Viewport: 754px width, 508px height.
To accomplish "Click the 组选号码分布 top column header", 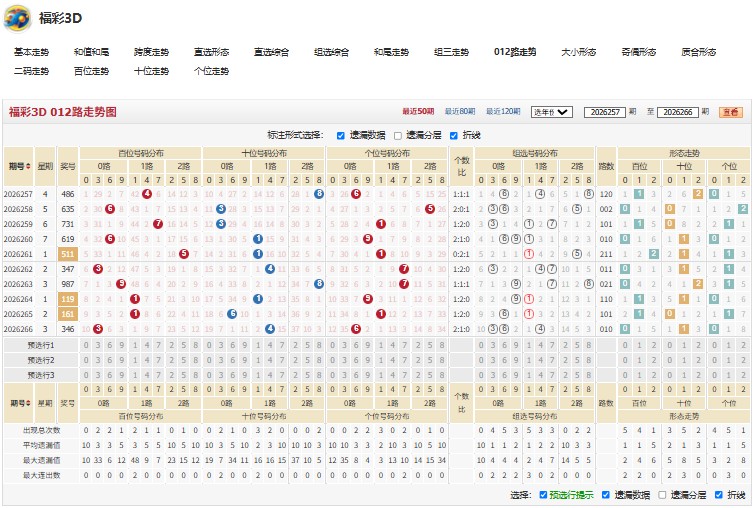I will pyautogui.click(x=535, y=153).
